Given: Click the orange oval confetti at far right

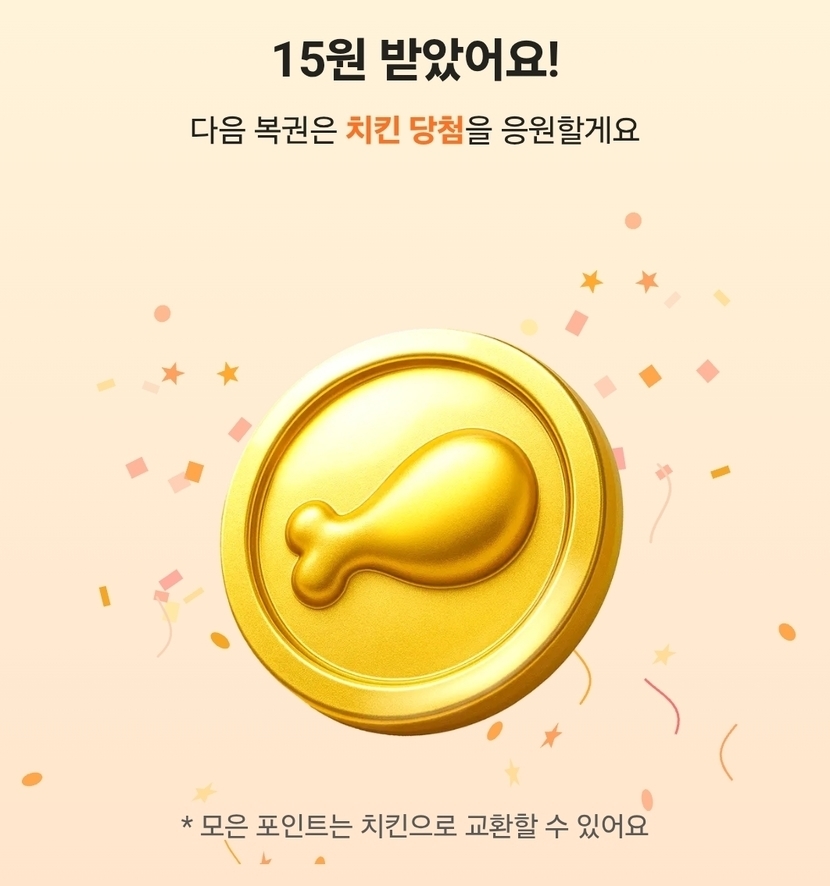Looking at the screenshot, I should 787,632.
